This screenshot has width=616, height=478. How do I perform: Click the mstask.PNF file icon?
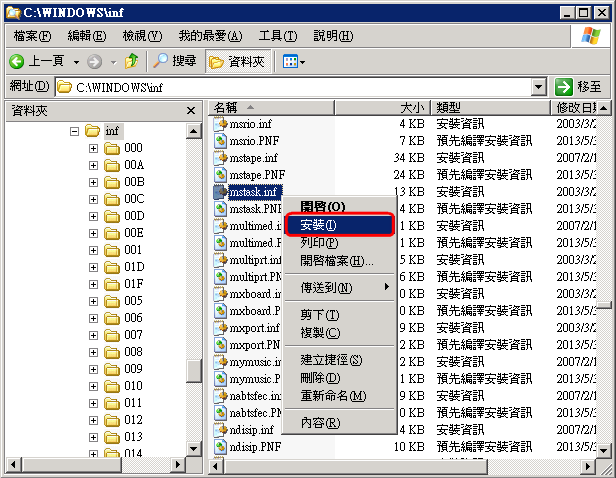click(220, 209)
